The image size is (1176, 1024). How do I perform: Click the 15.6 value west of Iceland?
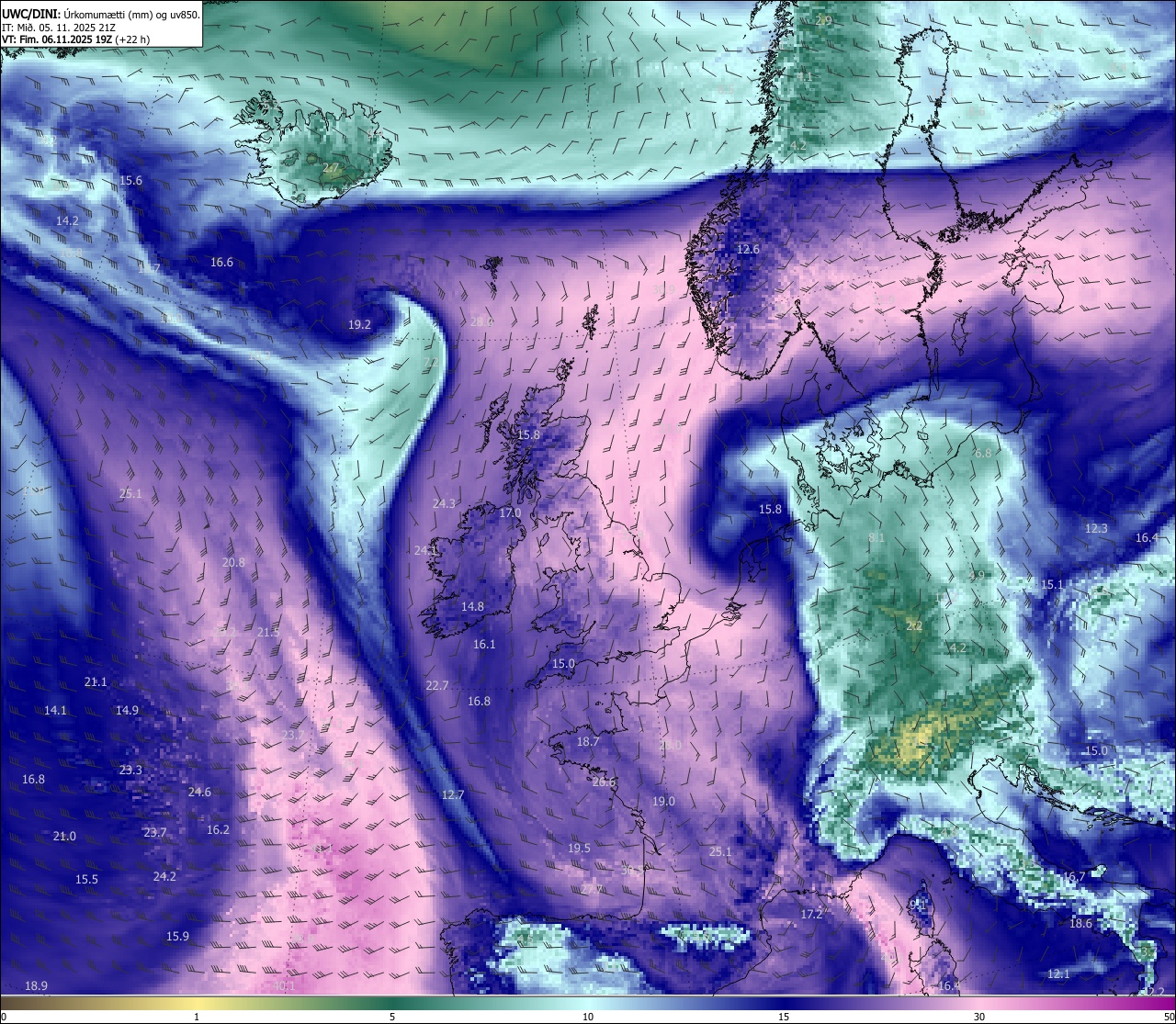click(131, 181)
